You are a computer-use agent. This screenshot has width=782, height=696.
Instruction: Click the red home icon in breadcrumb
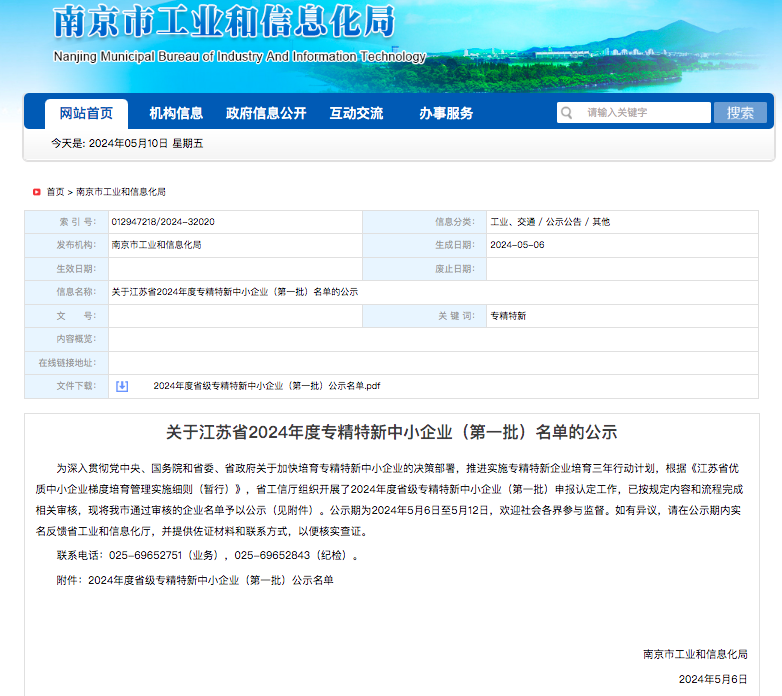[37, 192]
